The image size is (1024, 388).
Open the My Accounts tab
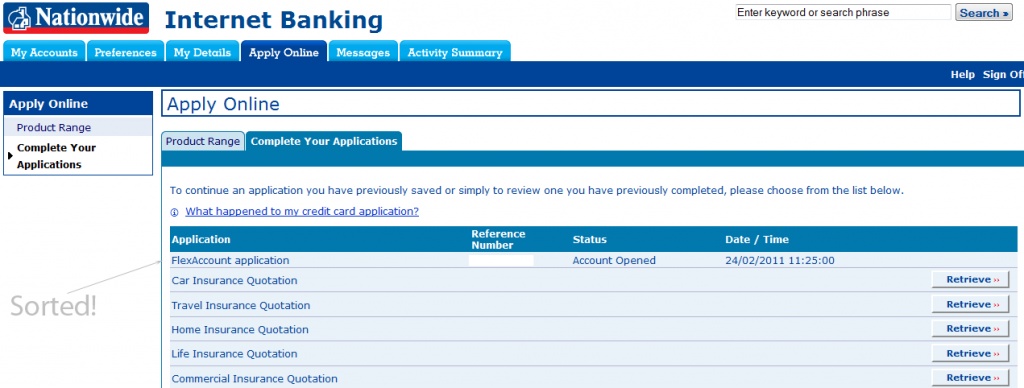point(44,52)
